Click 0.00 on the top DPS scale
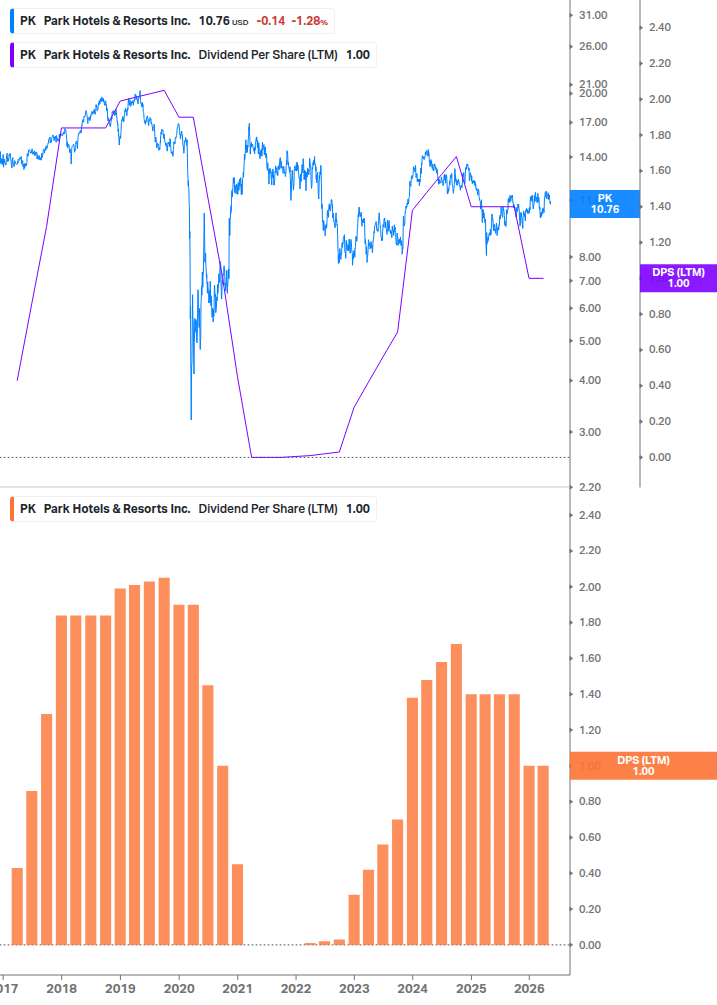Viewport: 717px width, 1005px height. (x=660, y=457)
